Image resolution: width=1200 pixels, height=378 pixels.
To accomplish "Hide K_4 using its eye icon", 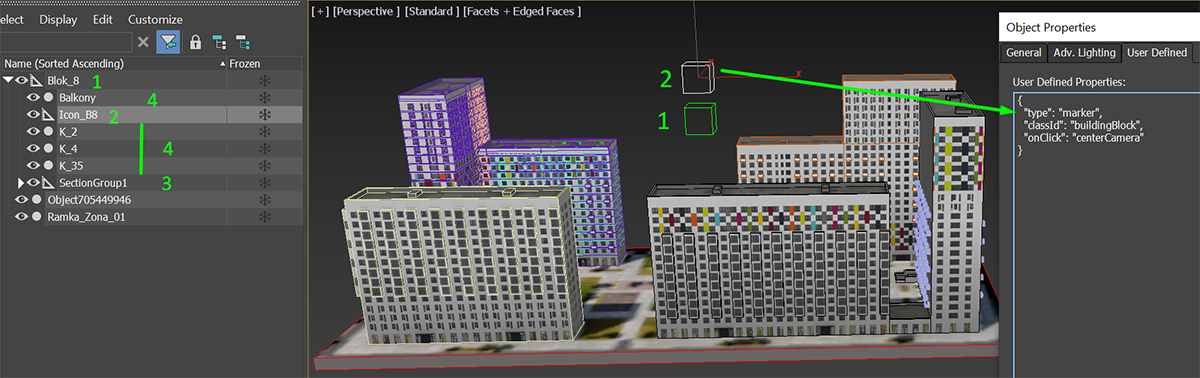I will coord(33,149).
